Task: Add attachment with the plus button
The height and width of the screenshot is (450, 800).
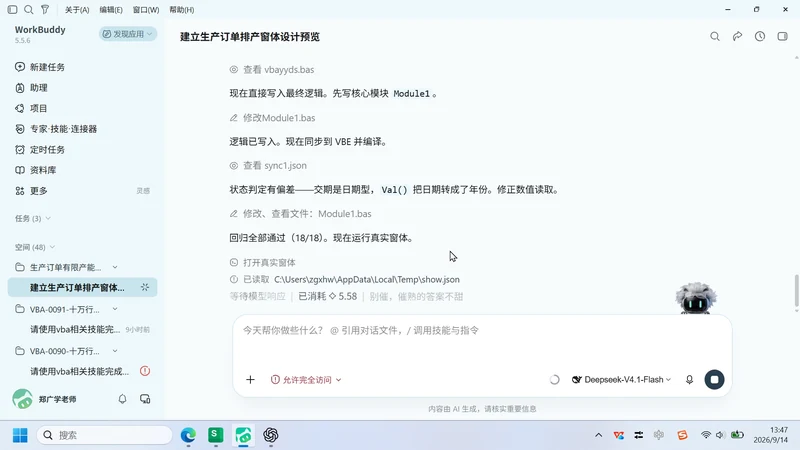Action: (250, 380)
